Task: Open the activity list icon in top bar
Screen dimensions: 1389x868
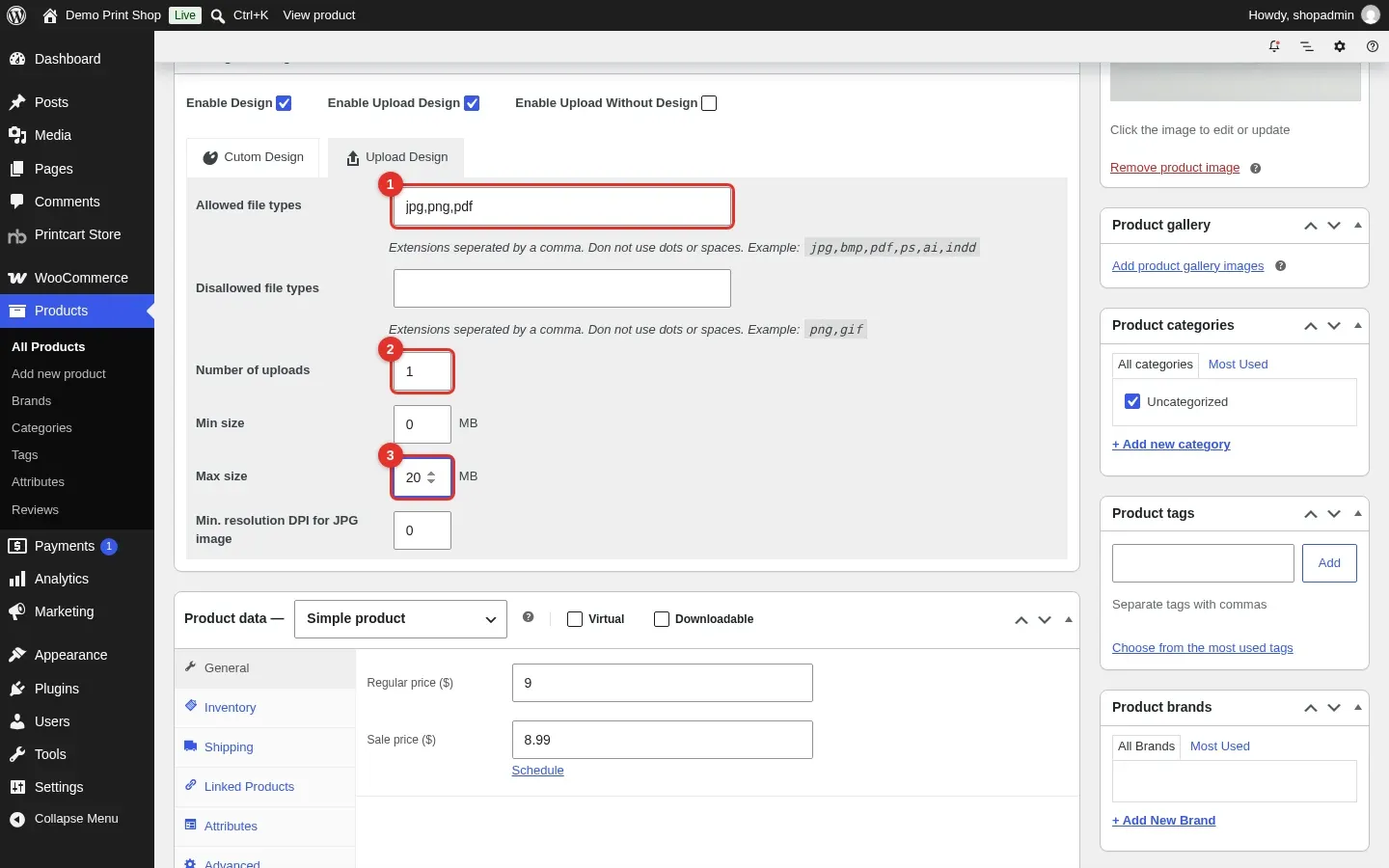Action: coord(1307,46)
